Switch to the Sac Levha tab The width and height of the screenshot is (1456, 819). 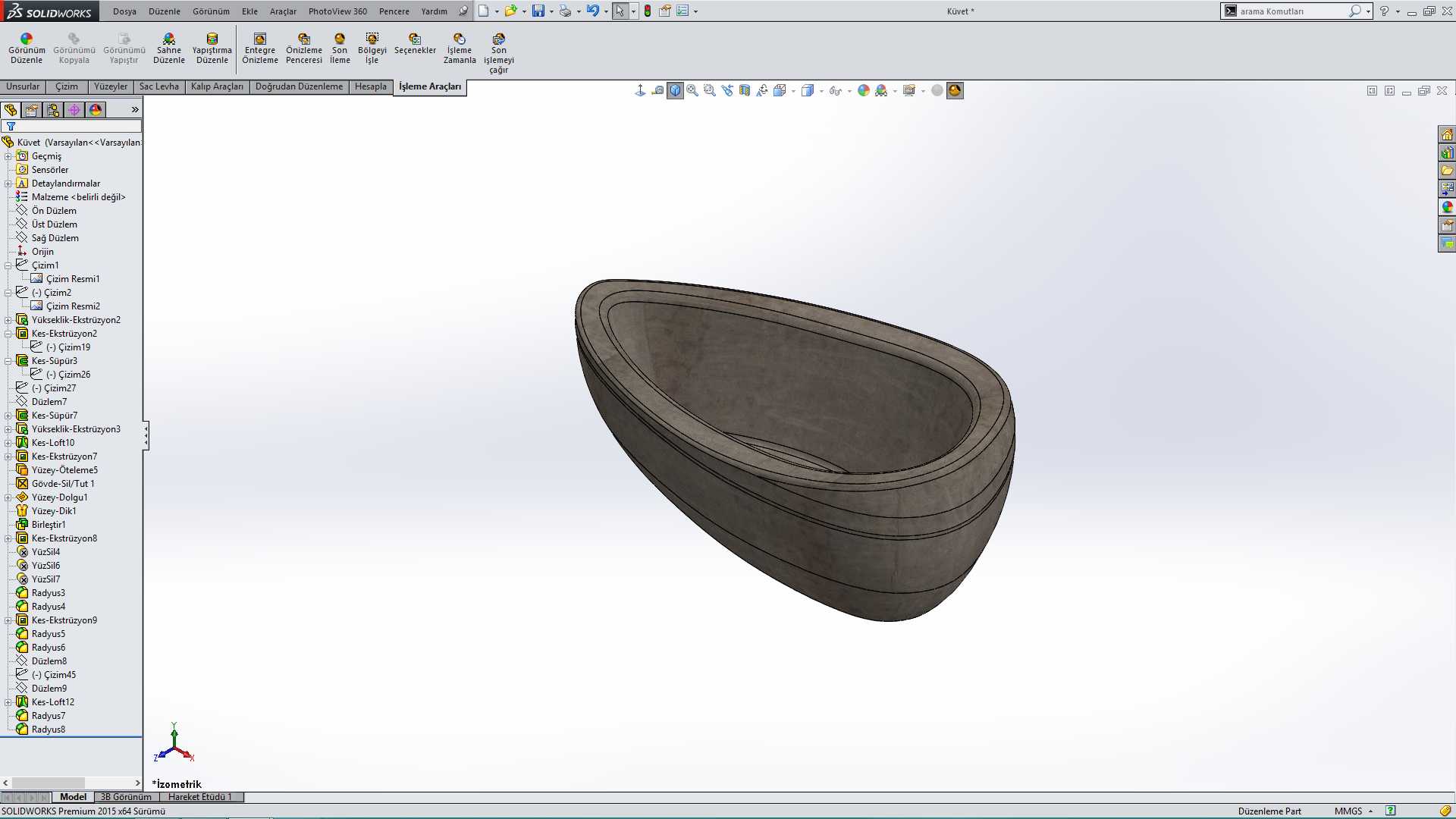click(158, 86)
